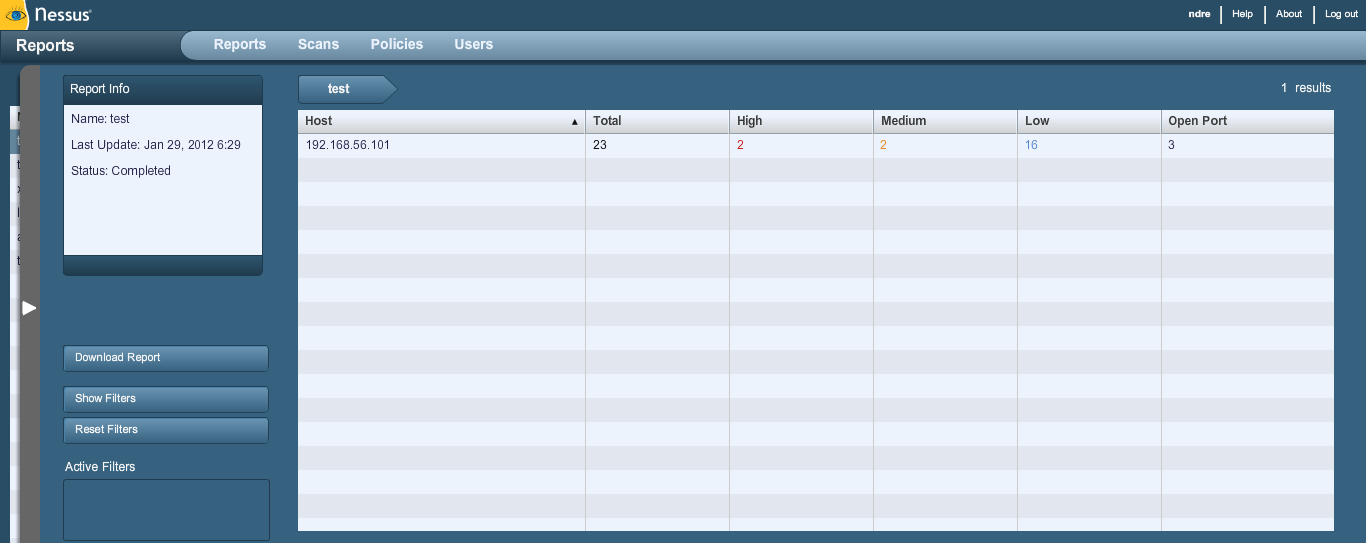The width and height of the screenshot is (1366, 543).
Task: Sort by the Low column header
Action: (1089, 121)
